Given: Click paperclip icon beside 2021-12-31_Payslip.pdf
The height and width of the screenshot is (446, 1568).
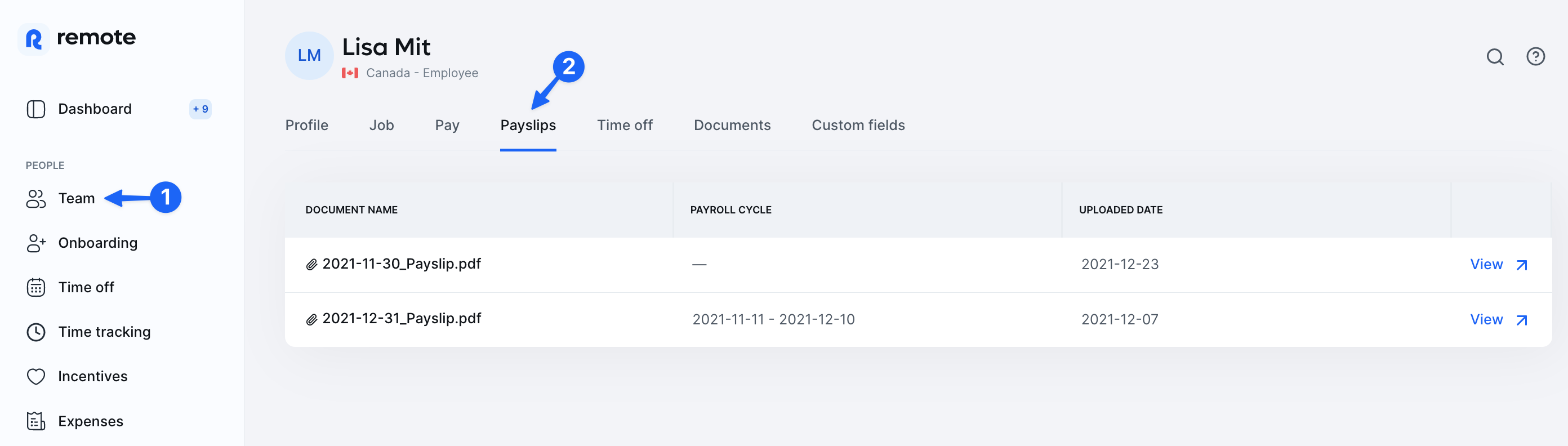Looking at the screenshot, I should click(311, 319).
